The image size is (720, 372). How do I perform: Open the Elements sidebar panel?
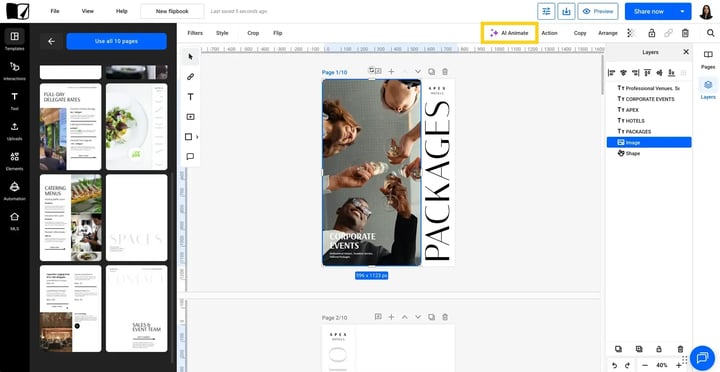point(15,161)
